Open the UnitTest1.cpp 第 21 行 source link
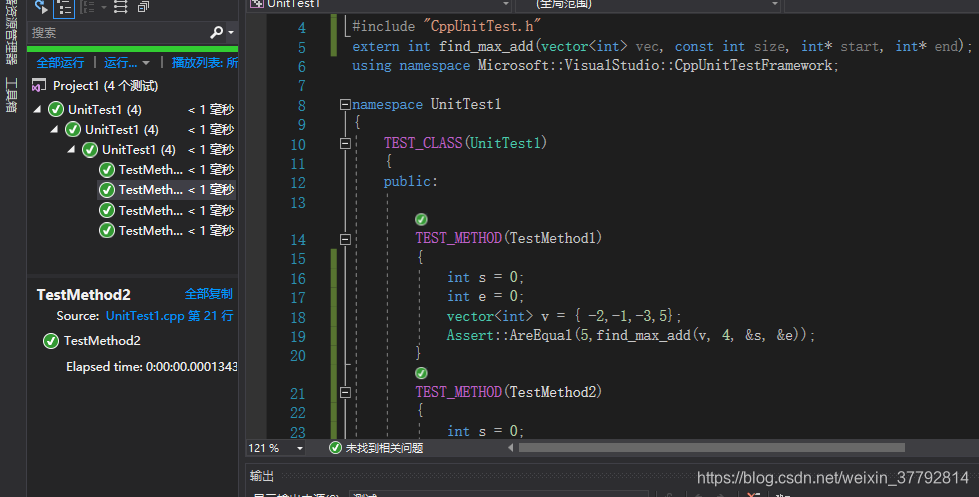Image resolution: width=979 pixels, height=497 pixels. [169, 316]
